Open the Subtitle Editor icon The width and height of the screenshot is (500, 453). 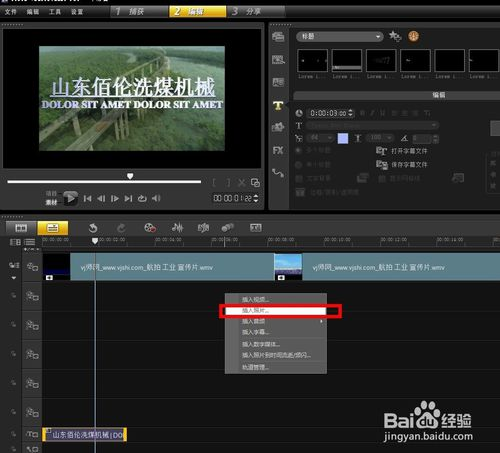point(256,228)
